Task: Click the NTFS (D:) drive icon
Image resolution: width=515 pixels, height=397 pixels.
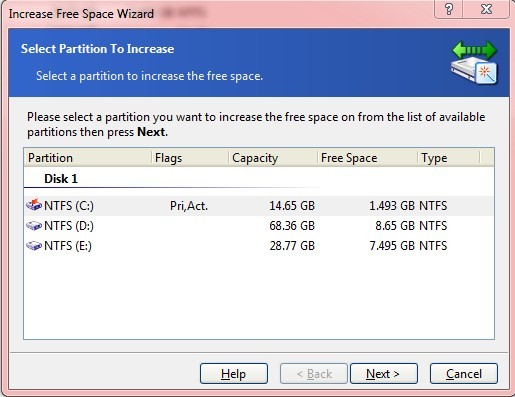Action: [34, 226]
